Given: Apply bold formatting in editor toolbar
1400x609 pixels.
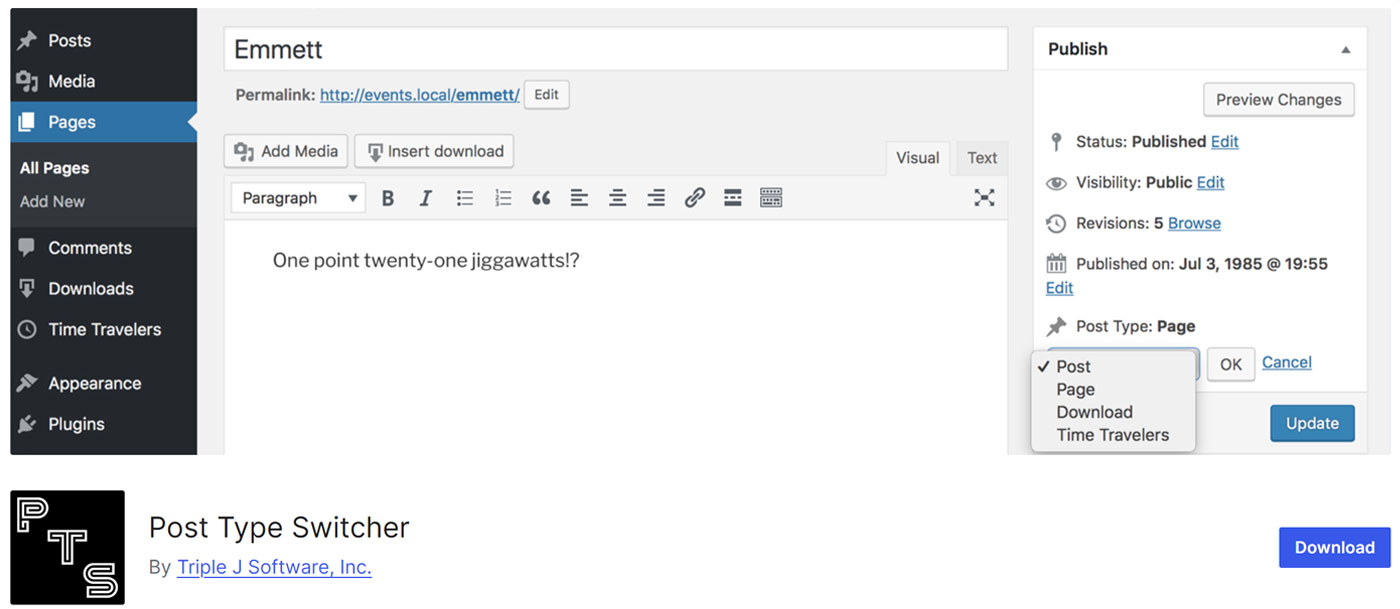Looking at the screenshot, I should [x=388, y=198].
